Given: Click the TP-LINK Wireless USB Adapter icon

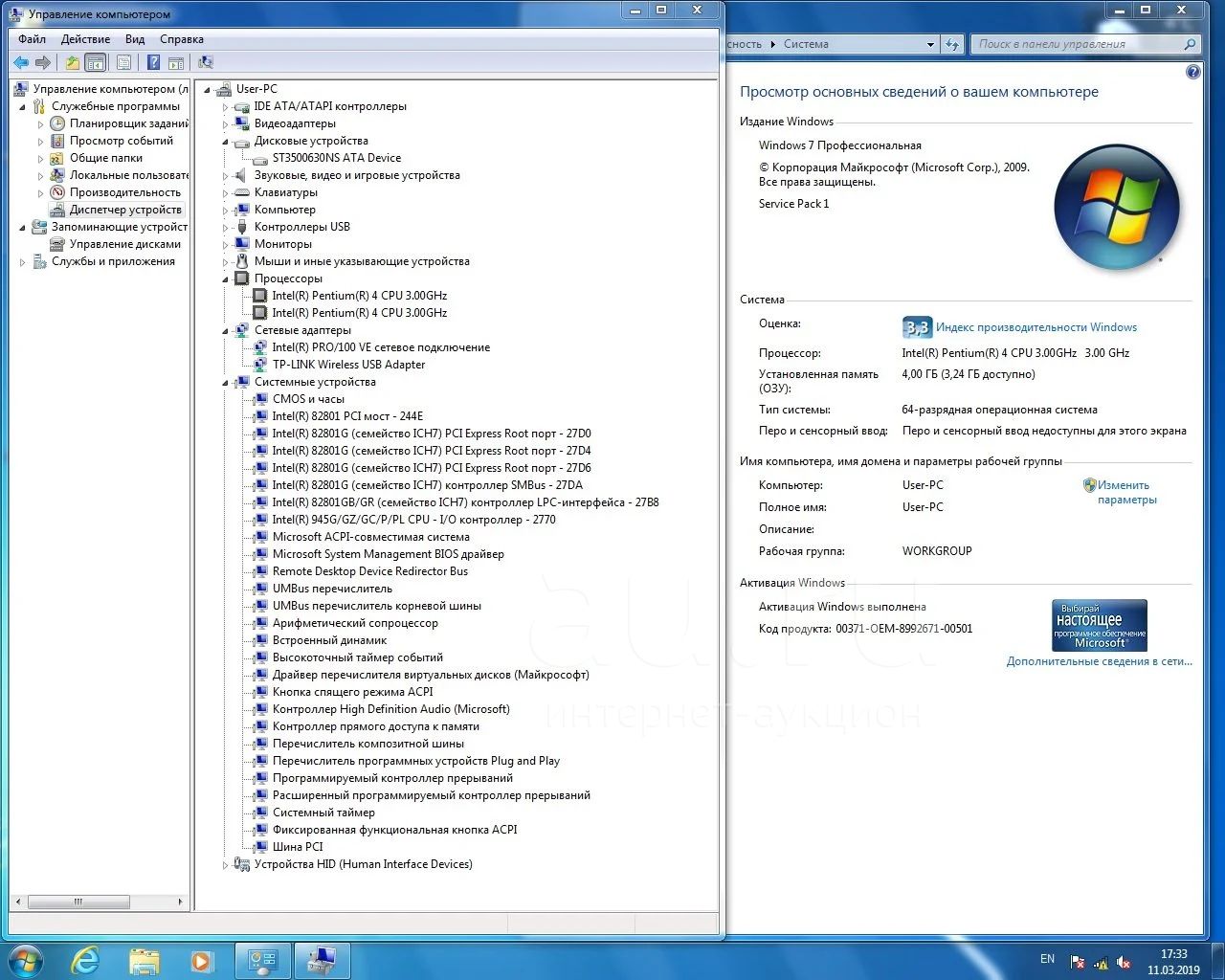Looking at the screenshot, I should pos(259,365).
